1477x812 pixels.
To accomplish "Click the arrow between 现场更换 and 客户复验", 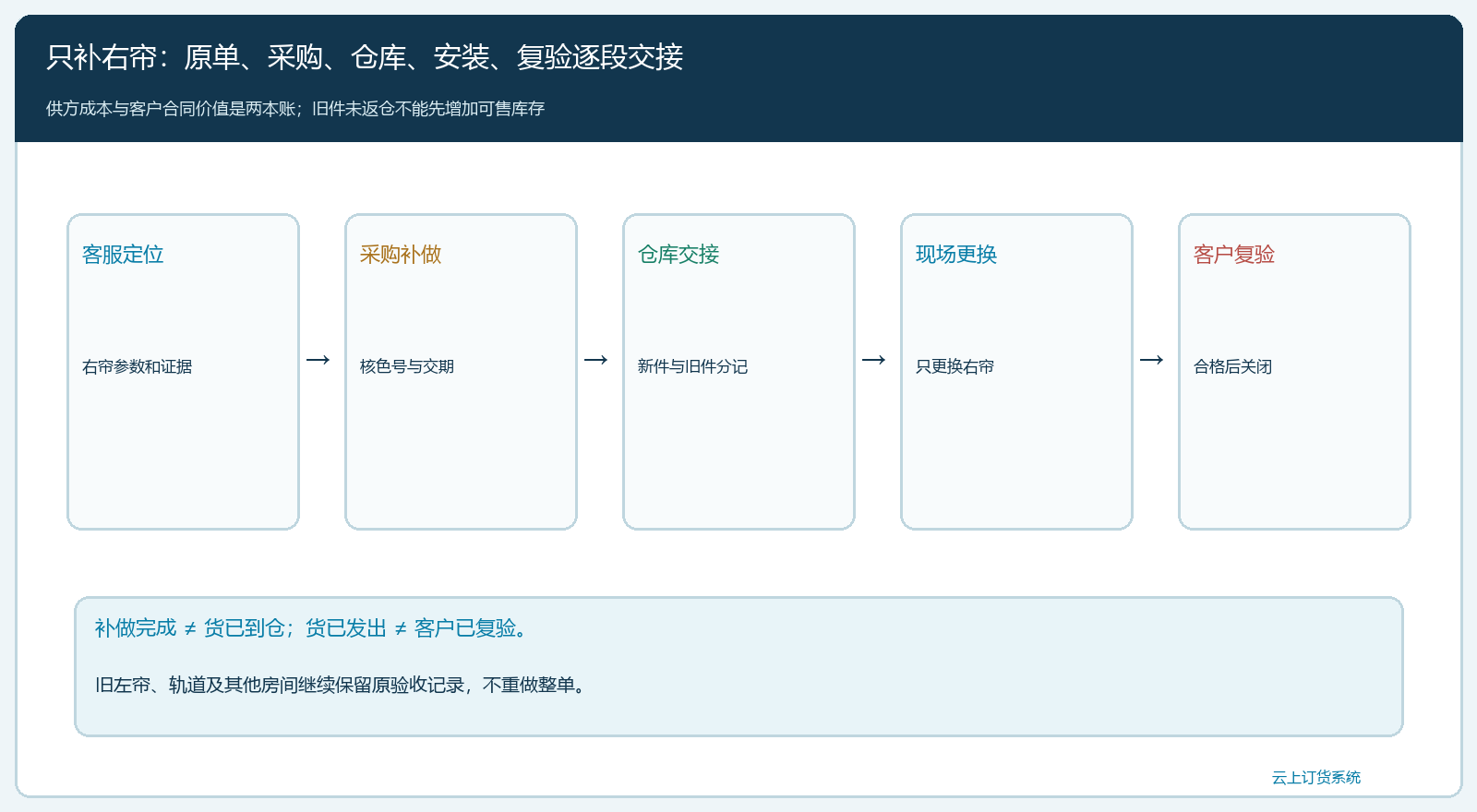I will [1151, 360].
